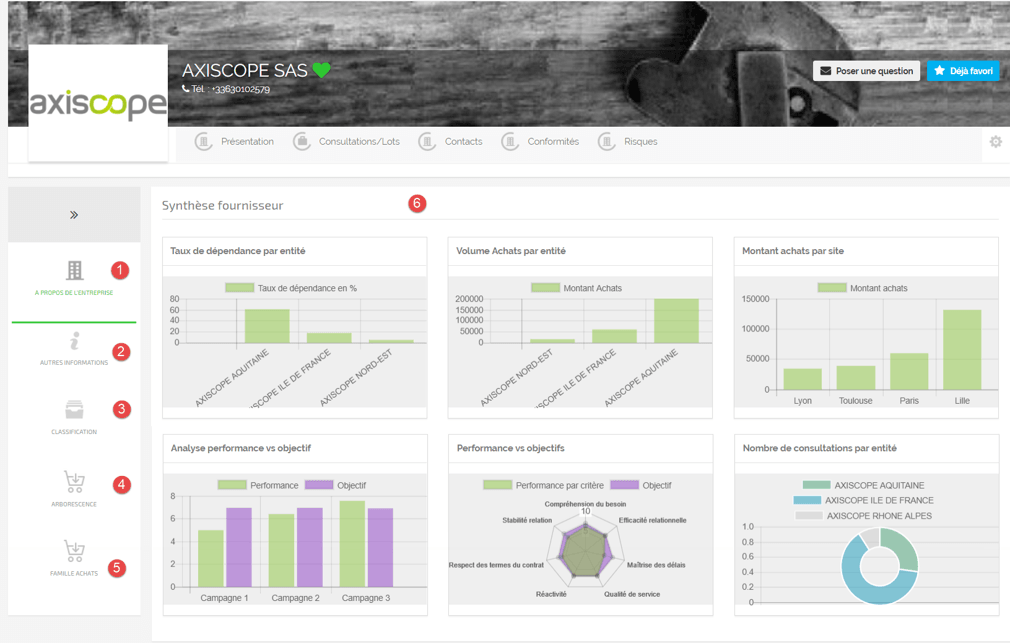Image resolution: width=1010 pixels, height=643 pixels.
Task: Toggle Objectif legend in Analyse performance chart
Action: pyautogui.click(x=336, y=485)
